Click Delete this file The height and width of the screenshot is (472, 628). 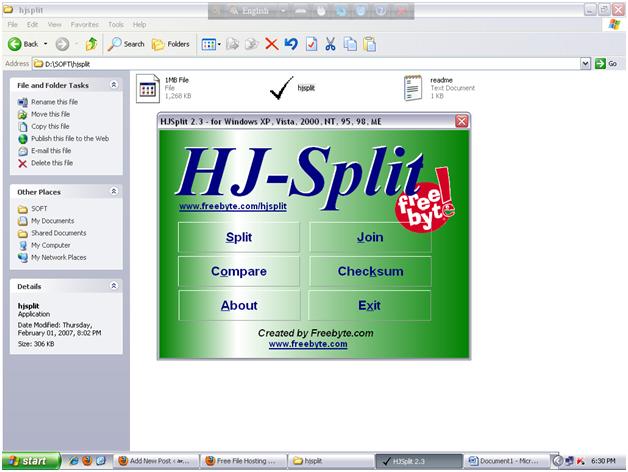point(45,163)
